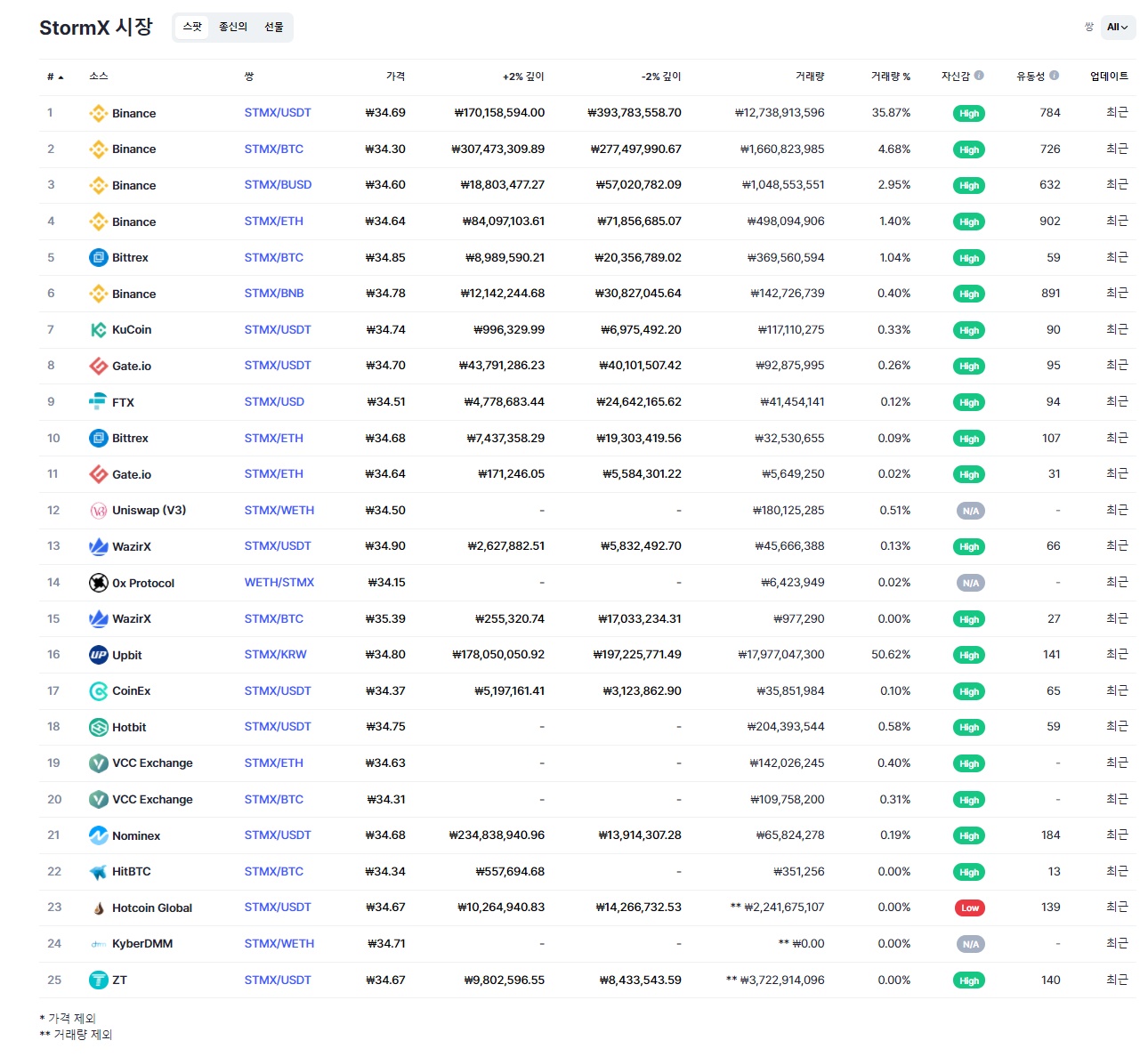The image size is (1148, 1057).
Task: Click the VCC Exchange logo in row 19
Action: pyautogui.click(x=99, y=762)
